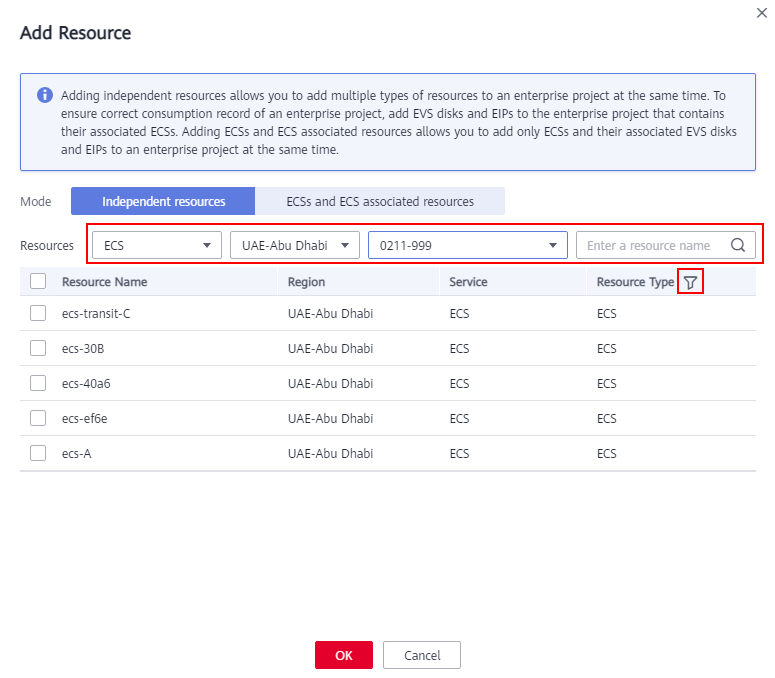Screen dimensions: 775x678
Task: Tick the checkbox for ecs-transit-C
Action: coord(38,313)
